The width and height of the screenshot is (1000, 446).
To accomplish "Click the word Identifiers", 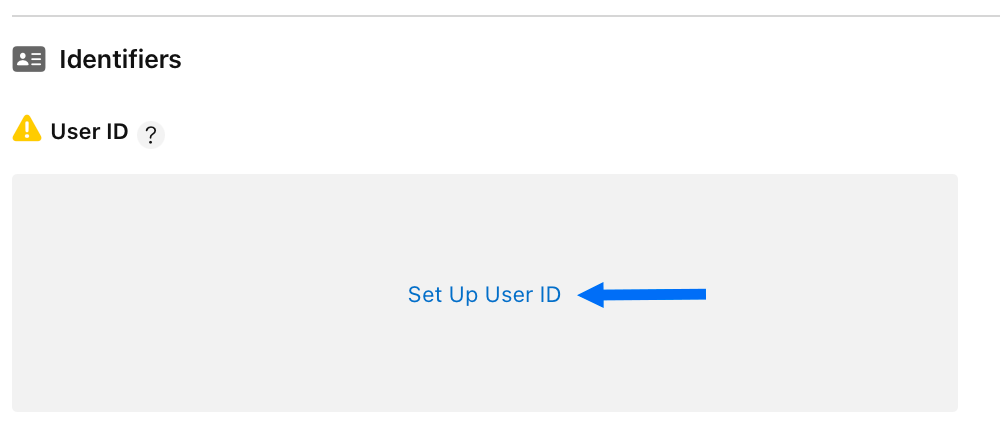I will (x=120, y=59).
